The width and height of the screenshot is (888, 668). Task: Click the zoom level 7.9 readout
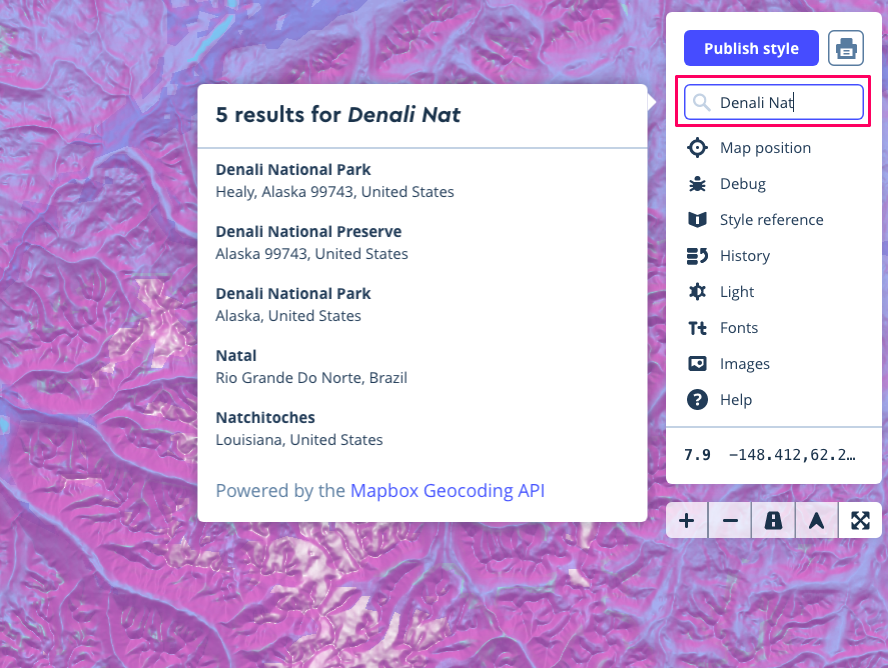tap(697, 455)
